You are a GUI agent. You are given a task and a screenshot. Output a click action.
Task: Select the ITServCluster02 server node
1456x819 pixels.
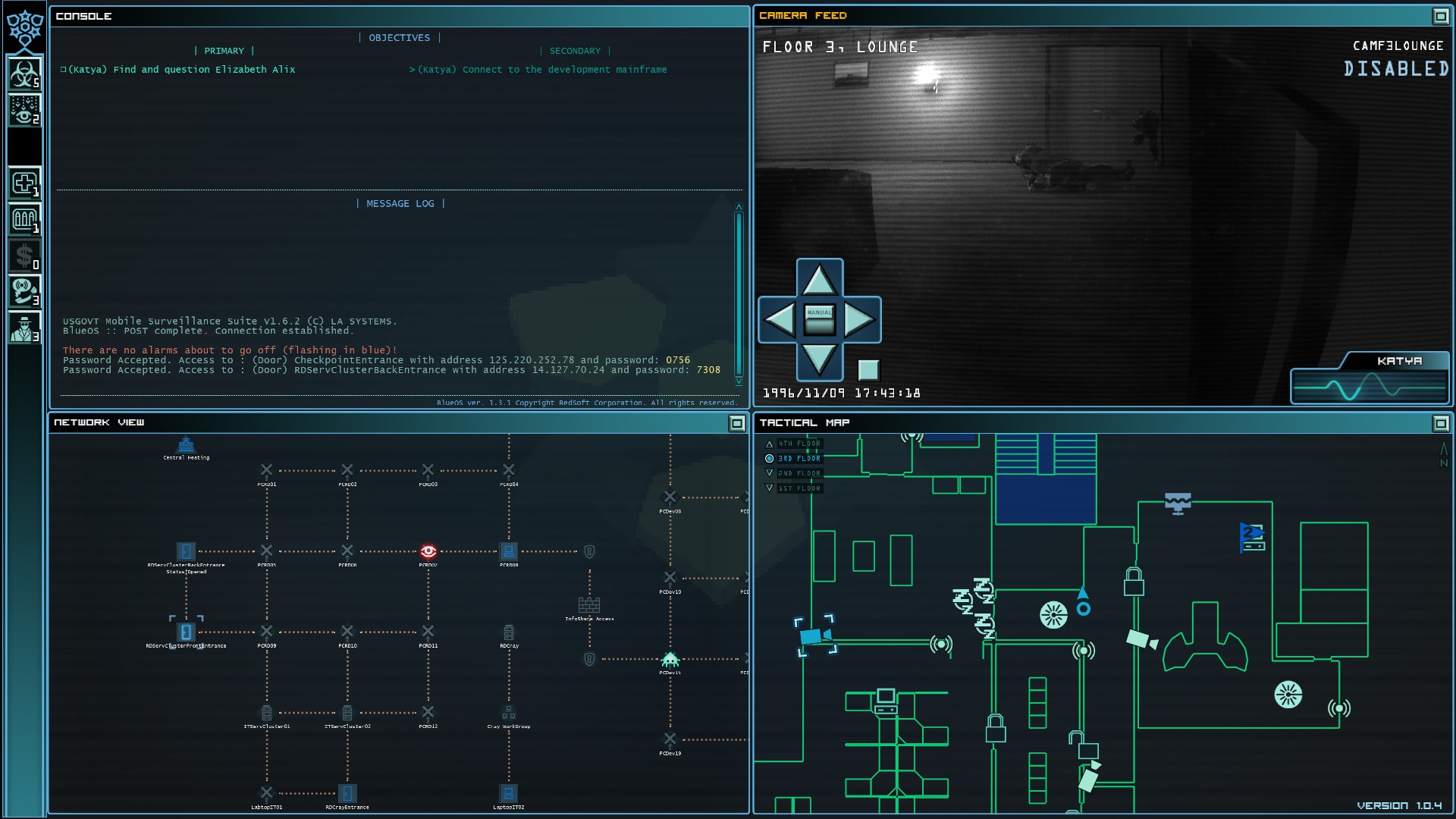[x=347, y=713]
